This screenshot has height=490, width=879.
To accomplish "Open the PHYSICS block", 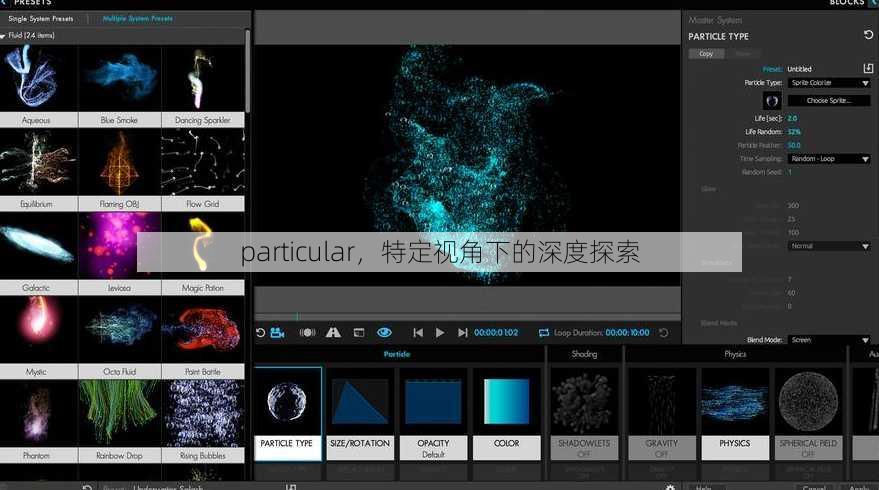I will click(735, 414).
